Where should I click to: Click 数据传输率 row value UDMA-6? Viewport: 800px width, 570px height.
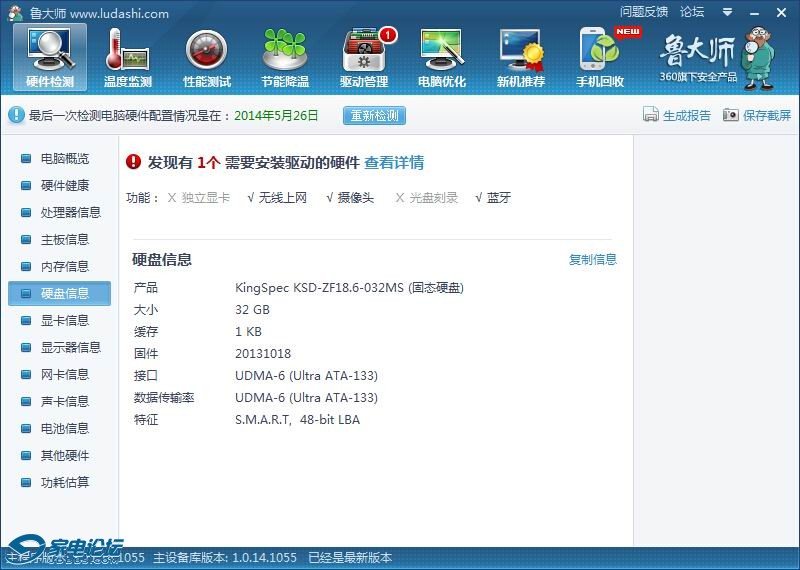(x=306, y=398)
